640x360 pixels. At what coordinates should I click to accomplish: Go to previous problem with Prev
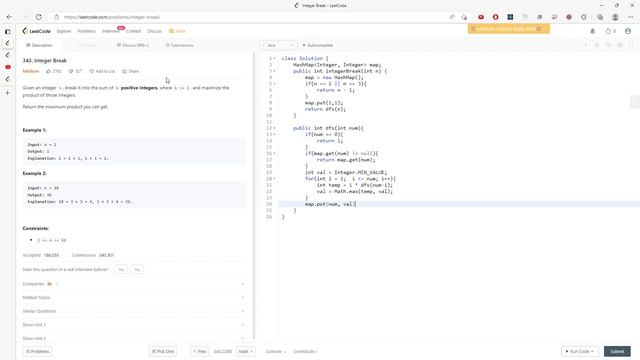200,351
